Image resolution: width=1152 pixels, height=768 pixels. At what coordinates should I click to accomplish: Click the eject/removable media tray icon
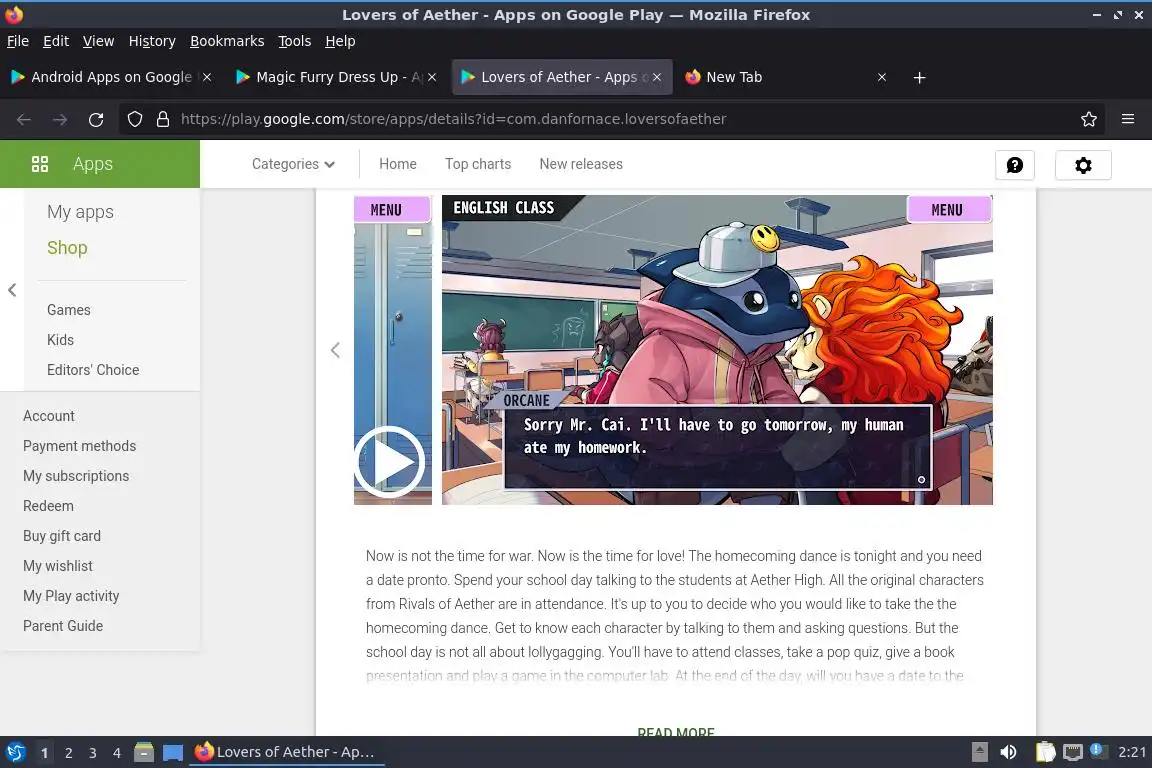pyautogui.click(x=979, y=752)
